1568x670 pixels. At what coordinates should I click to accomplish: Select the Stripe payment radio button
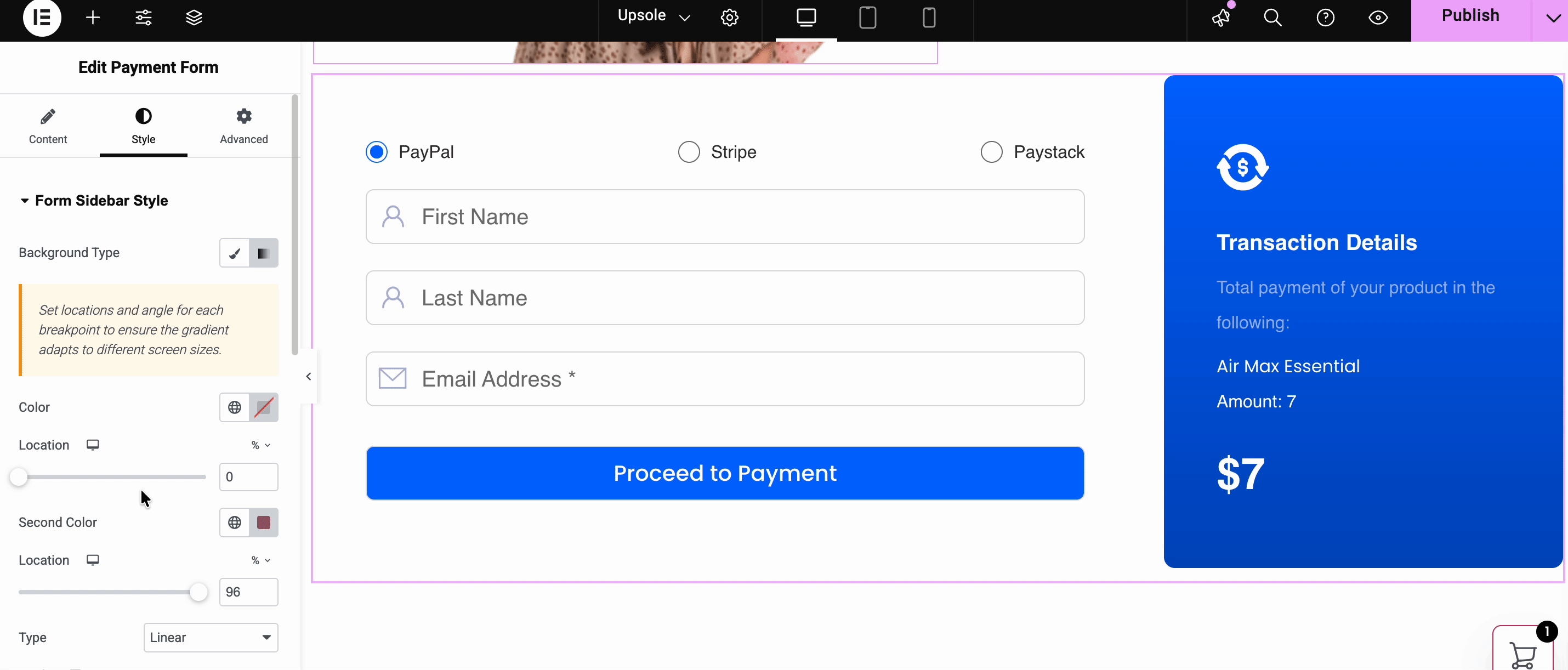point(688,151)
